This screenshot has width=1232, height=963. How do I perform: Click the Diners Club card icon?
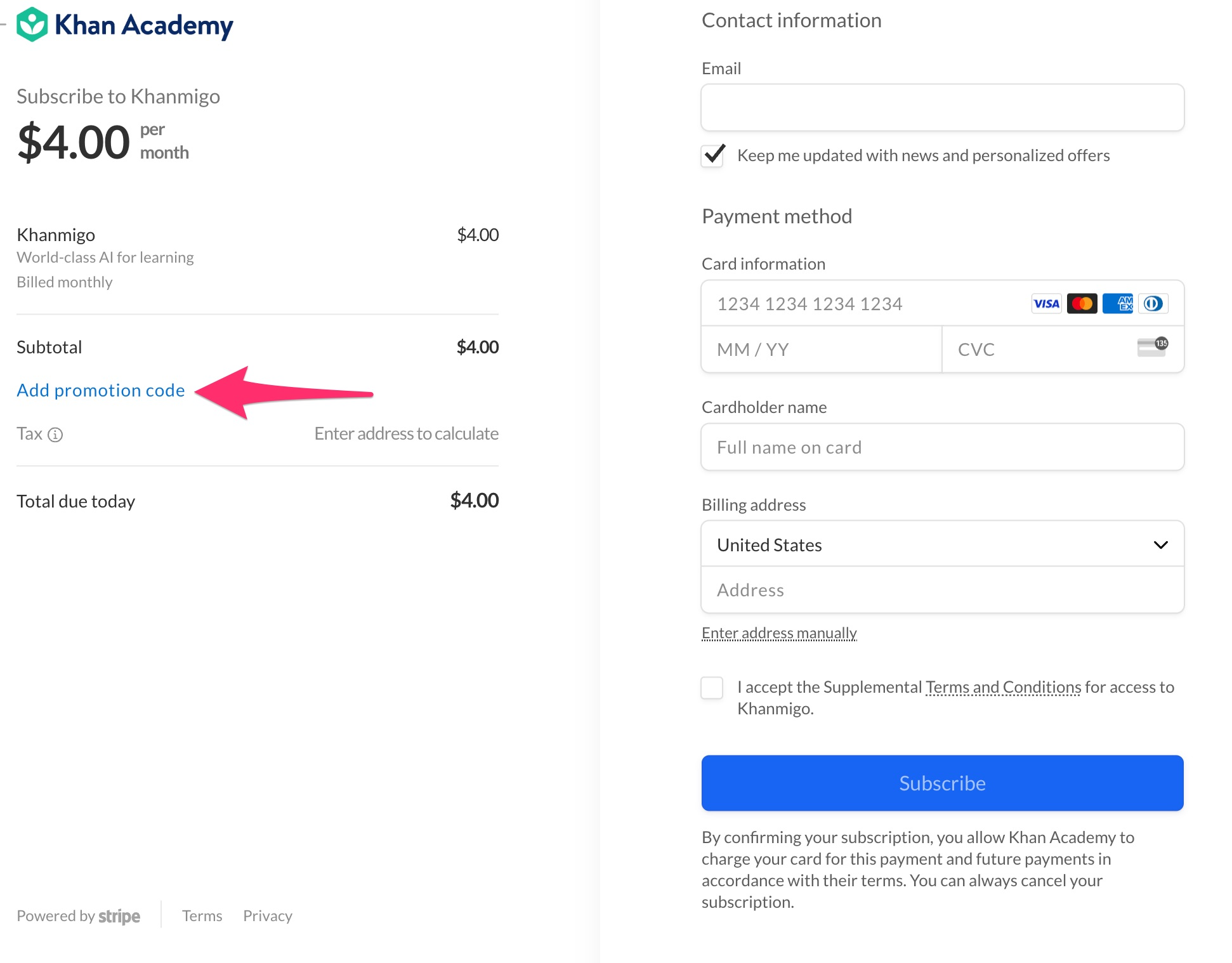tap(1153, 303)
